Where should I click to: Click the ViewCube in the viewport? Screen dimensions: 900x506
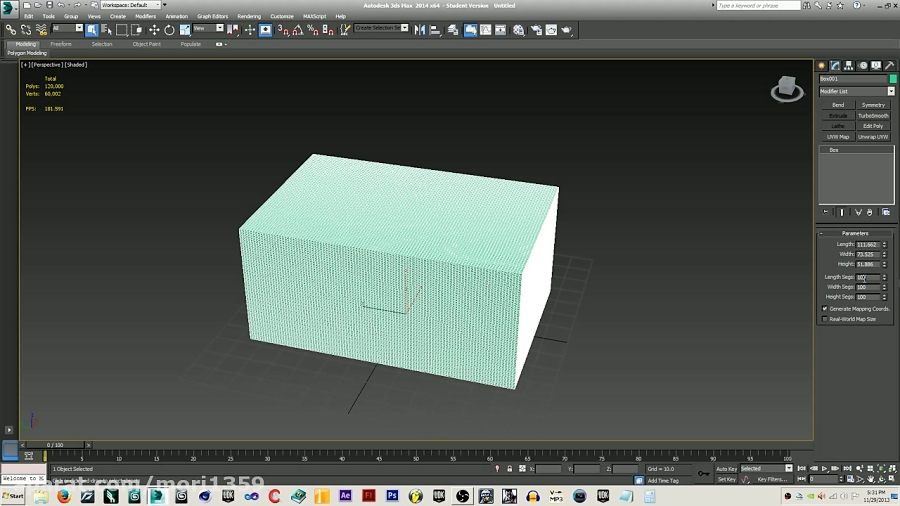click(x=787, y=88)
